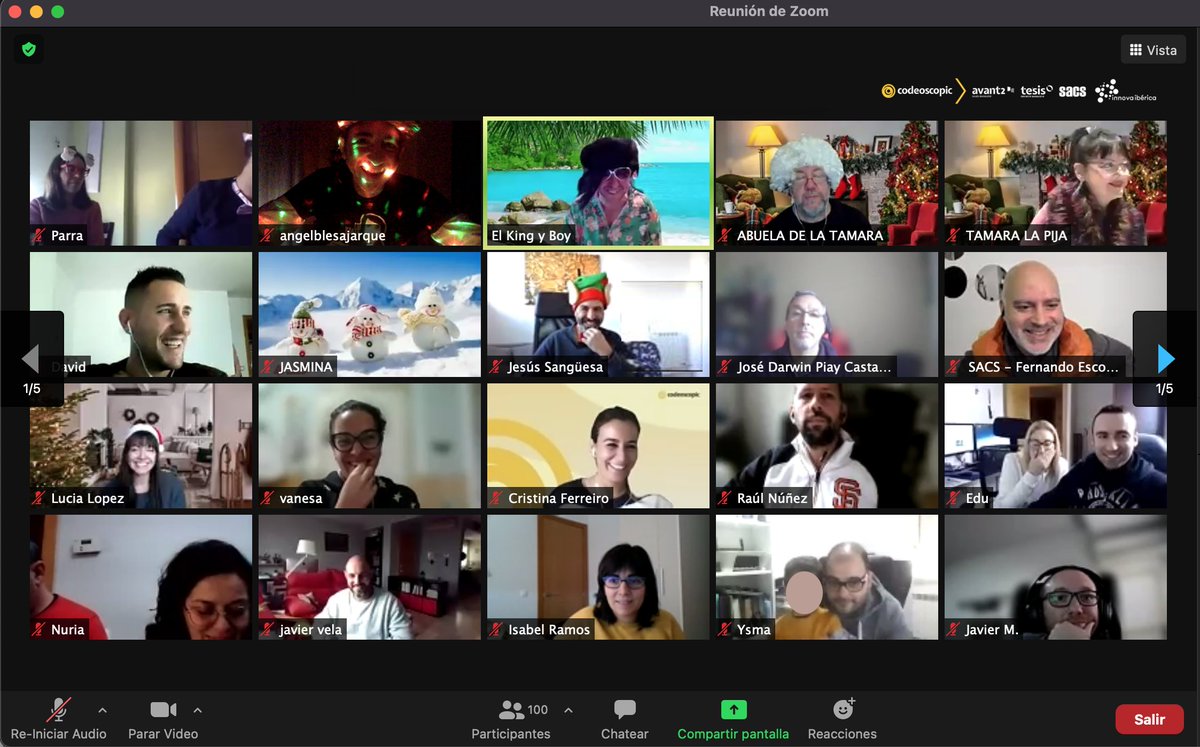The image size is (1200, 747).
Task: Open the Participantes panel
Action: click(x=511, y=719)
